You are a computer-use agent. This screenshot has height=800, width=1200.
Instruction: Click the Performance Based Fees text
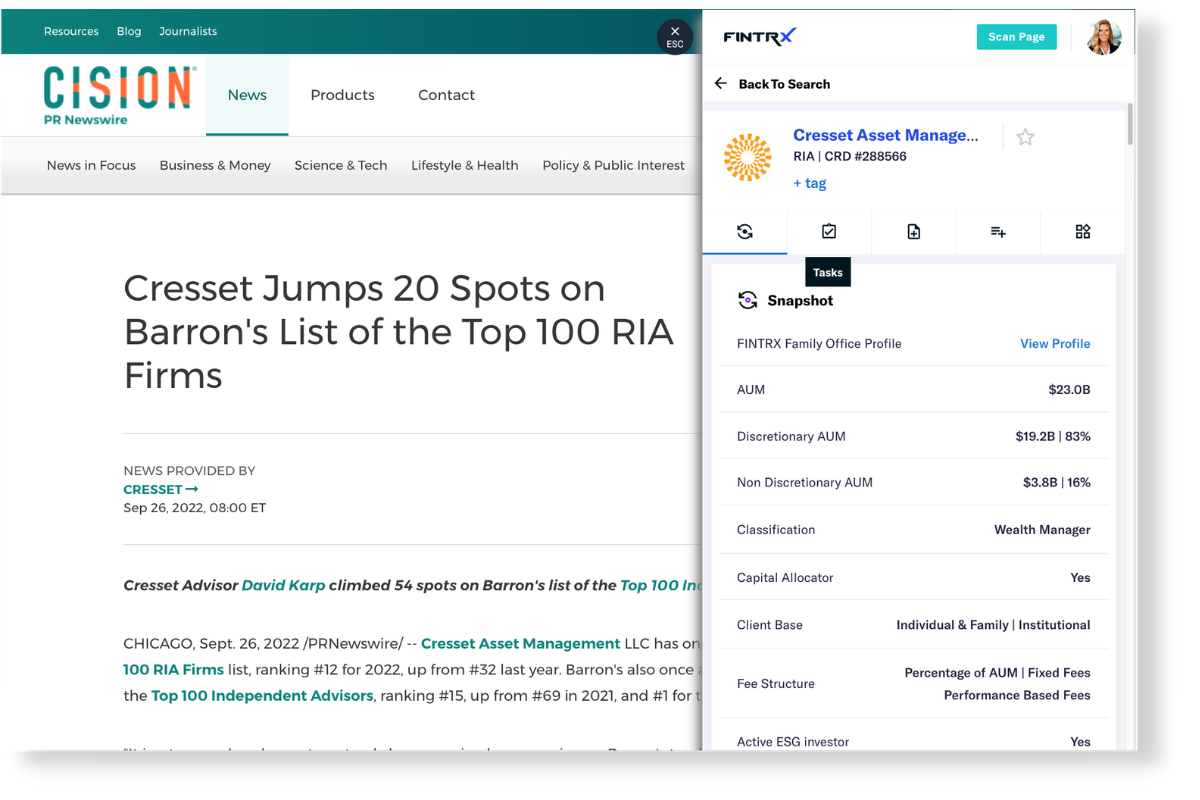coord(1017,695)
